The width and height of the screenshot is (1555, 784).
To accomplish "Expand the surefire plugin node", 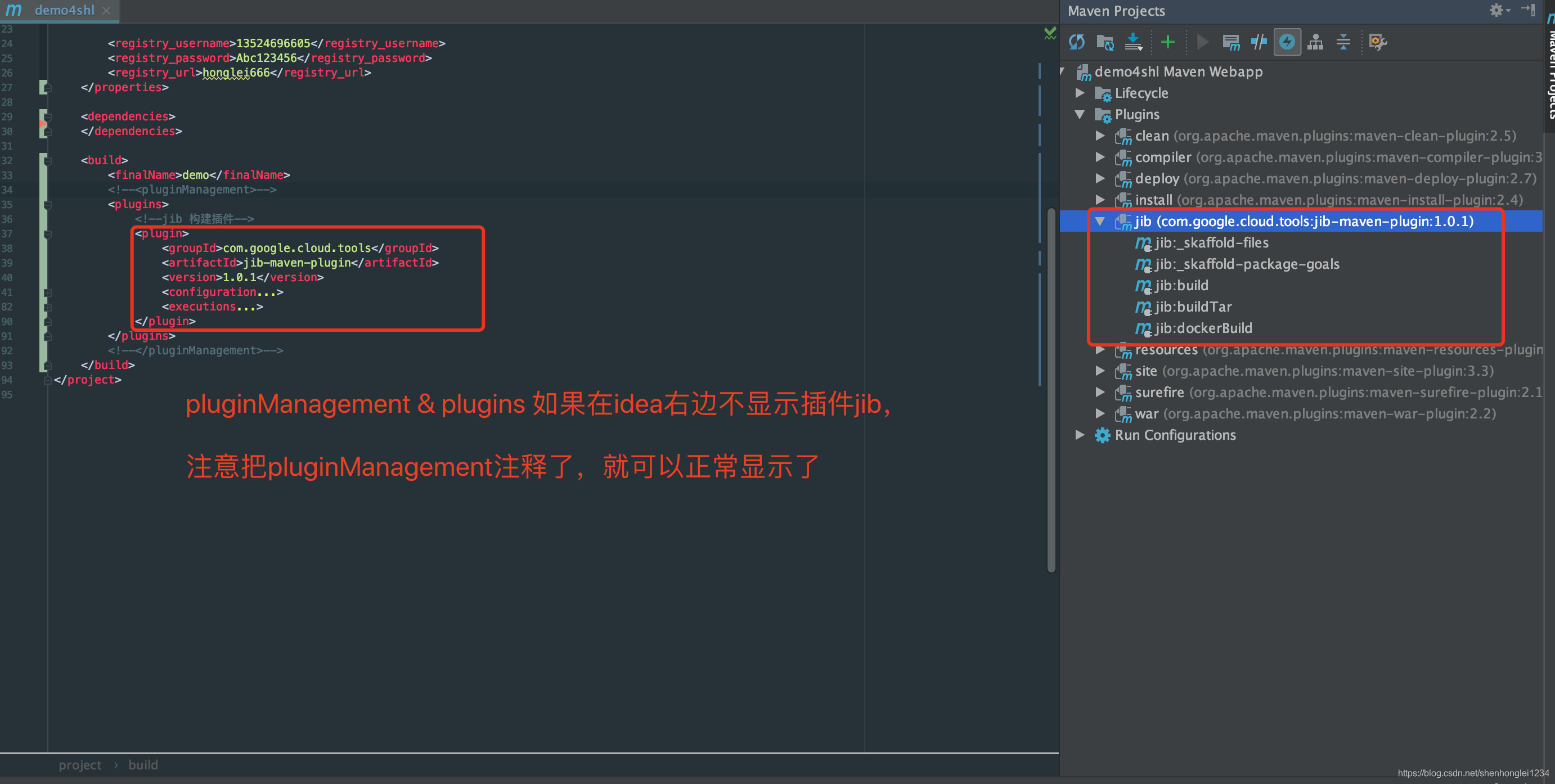I will pyautogui.click(x=1100, y=393).
